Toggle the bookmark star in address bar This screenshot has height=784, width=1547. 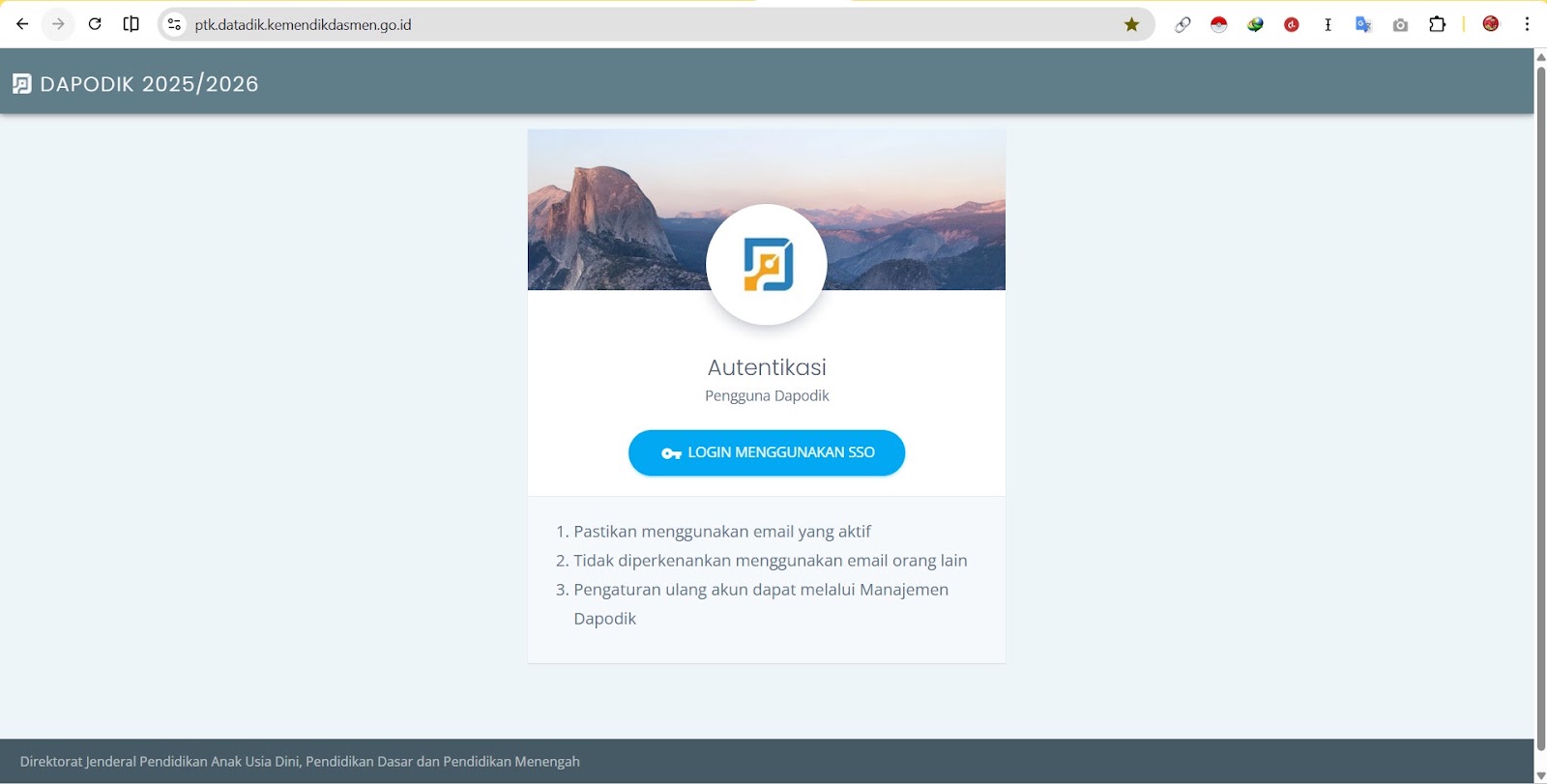[1131, 24]
